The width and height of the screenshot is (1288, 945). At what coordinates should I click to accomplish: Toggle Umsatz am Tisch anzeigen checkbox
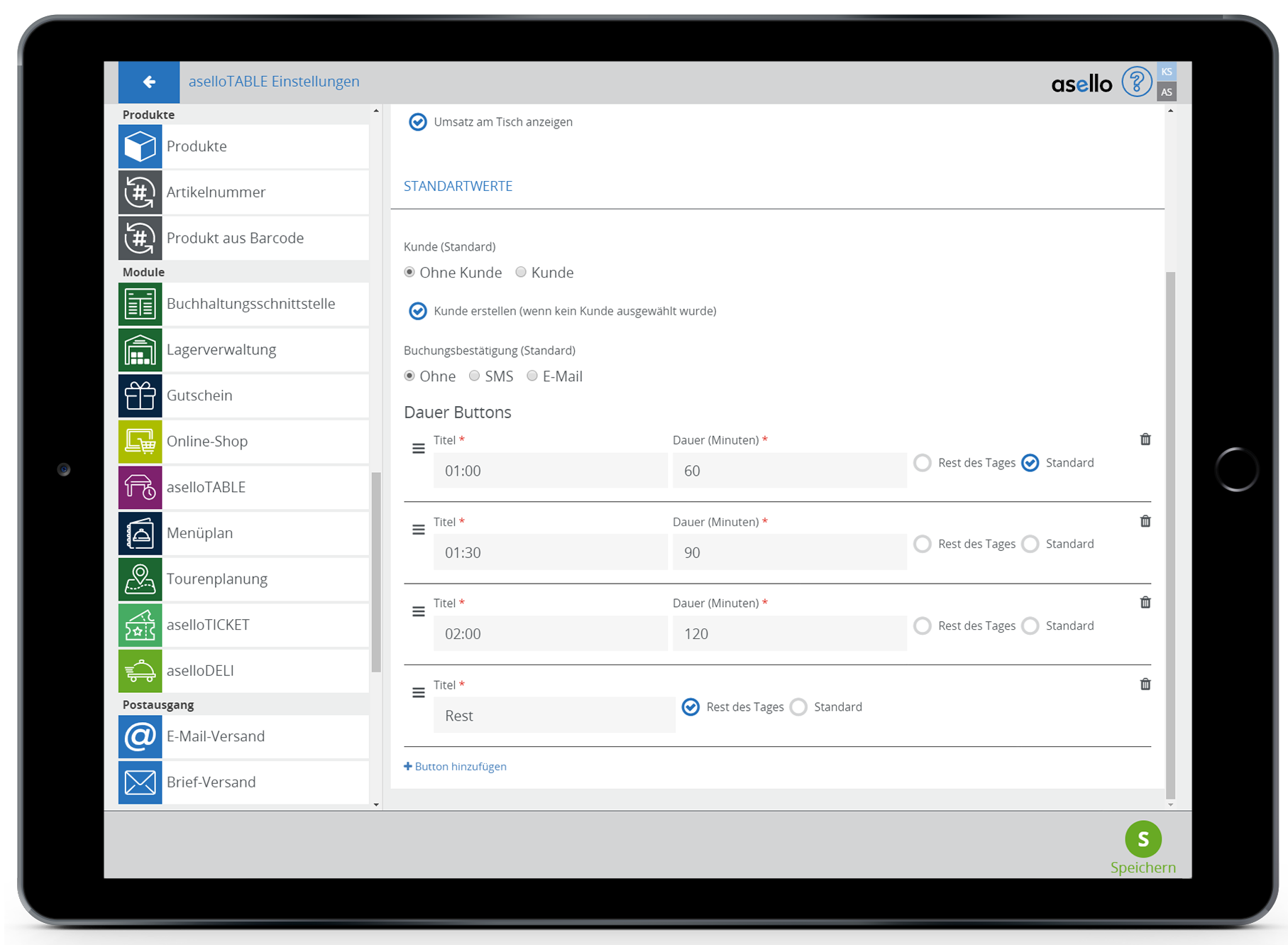click(418, 122)
